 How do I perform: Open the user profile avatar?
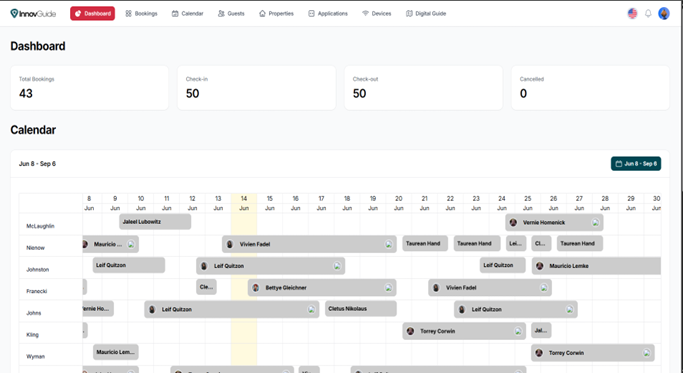click(x=664, y=14)
